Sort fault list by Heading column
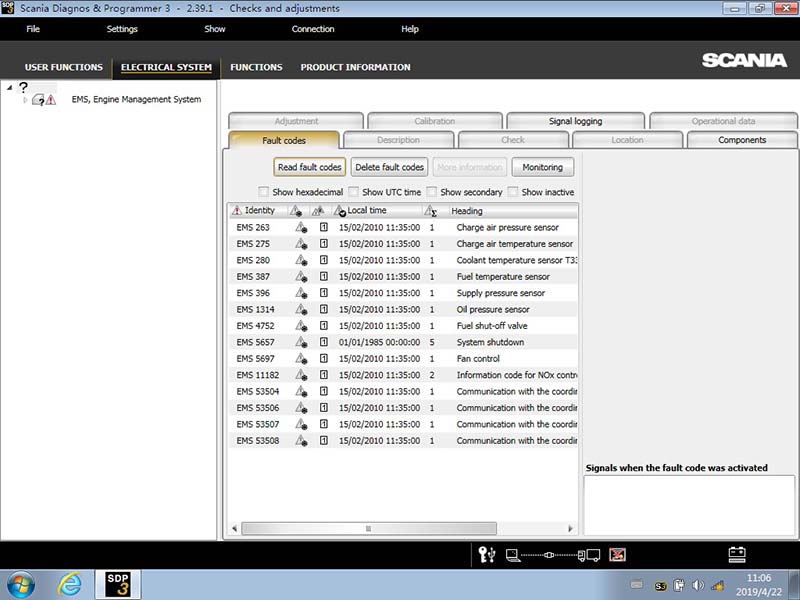The height and width of the screenshot is (600, 800). [x=467, y=211]
